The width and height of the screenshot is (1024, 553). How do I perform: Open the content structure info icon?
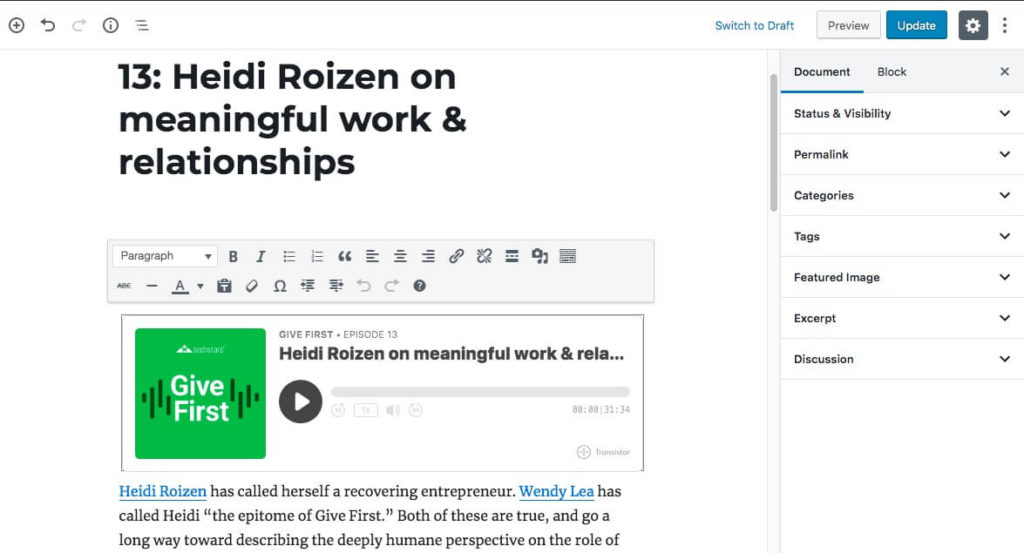tap(110, 25)
